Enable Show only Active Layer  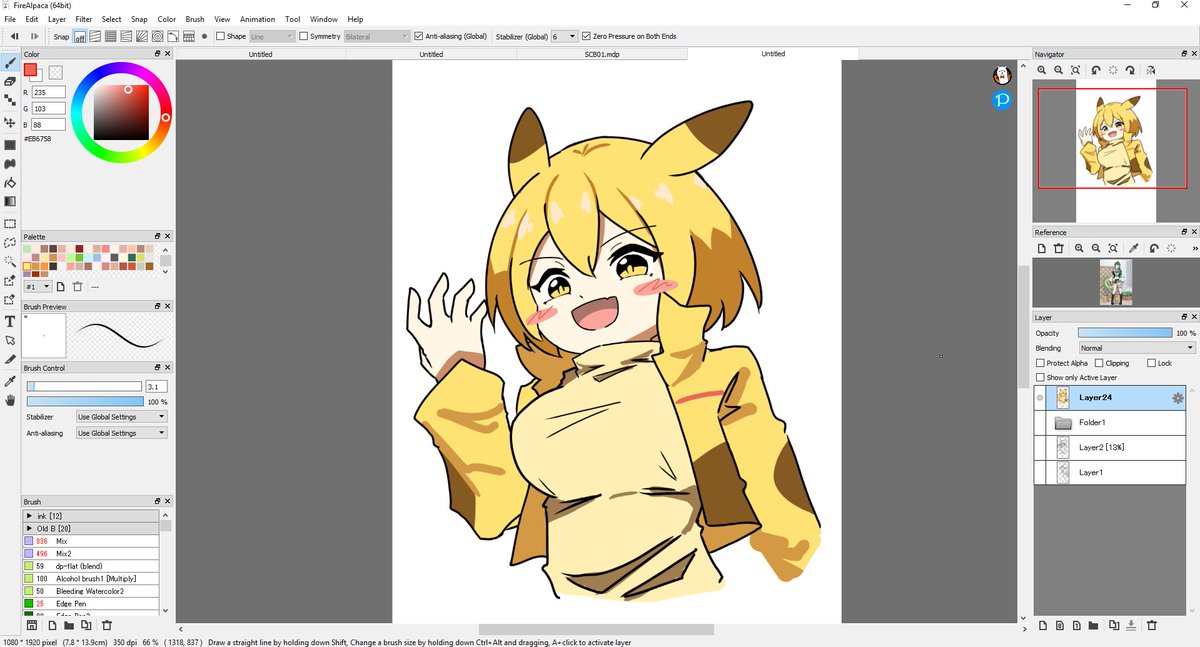[x=1040, y=378]
